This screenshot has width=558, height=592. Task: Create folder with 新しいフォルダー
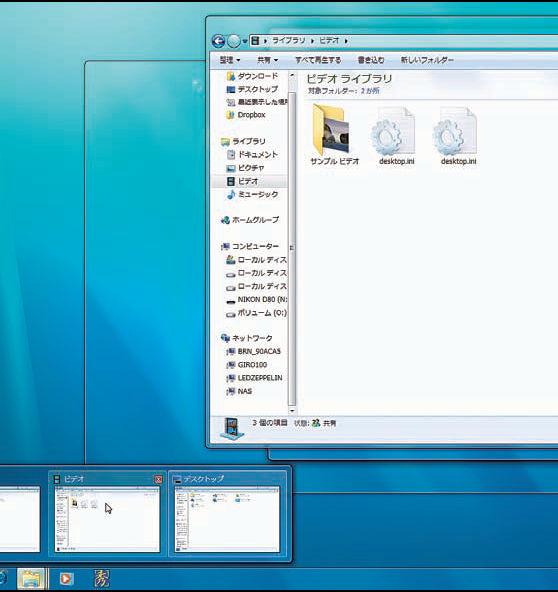click(427, 60)
